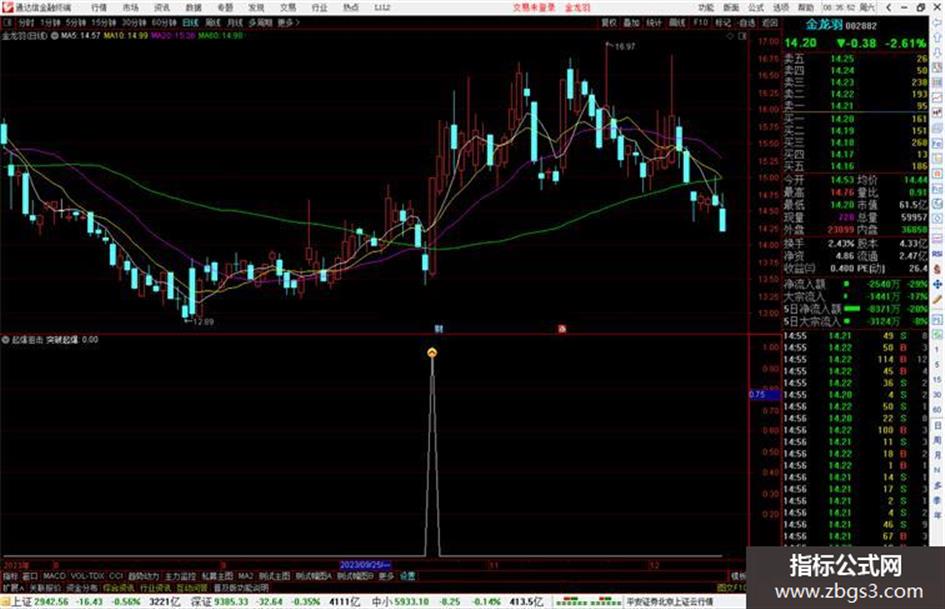The width and height of the screenshot is (945, 609).
Task: Open the 帮助 menu
Action: 806,7
